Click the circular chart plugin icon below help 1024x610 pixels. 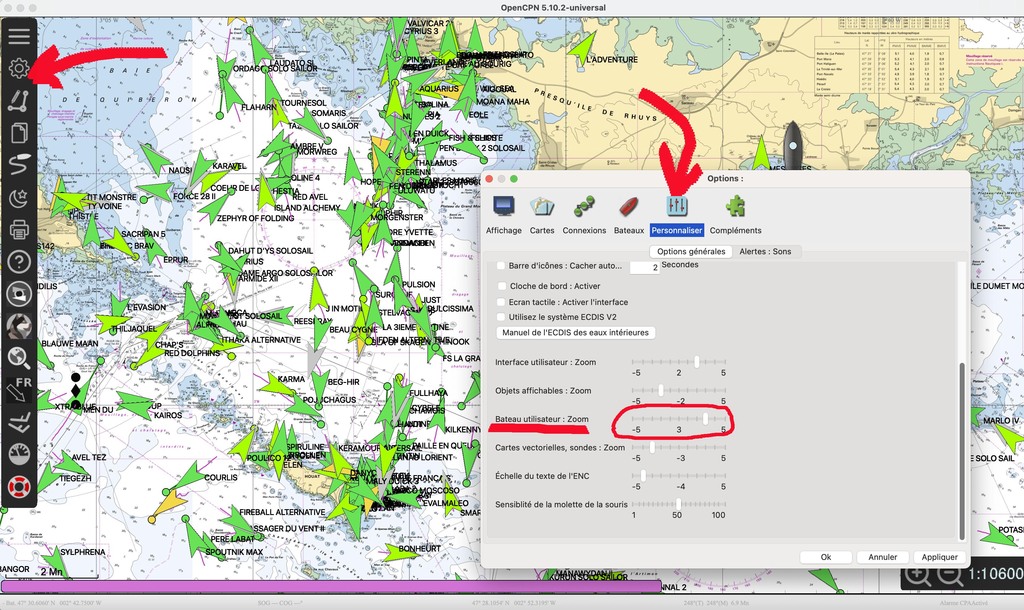coord(19,294)
